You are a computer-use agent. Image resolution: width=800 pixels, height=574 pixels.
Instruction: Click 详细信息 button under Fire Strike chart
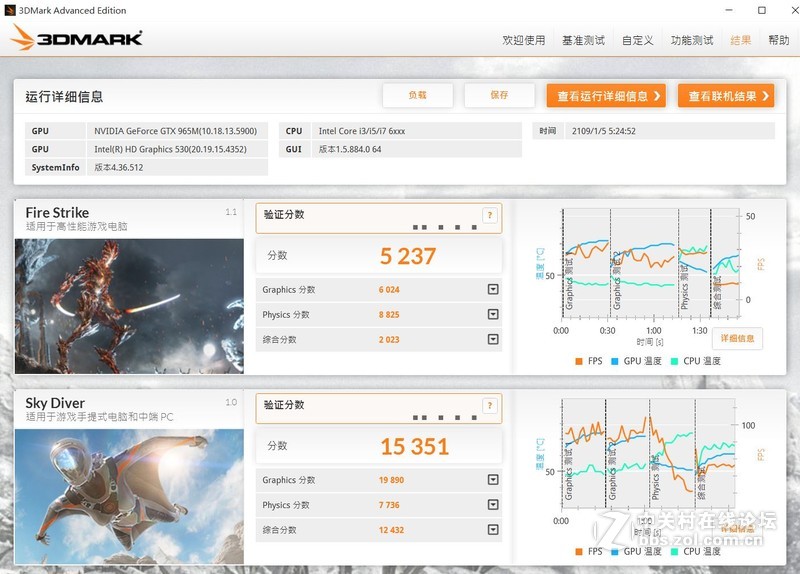(x=737, y=338)
